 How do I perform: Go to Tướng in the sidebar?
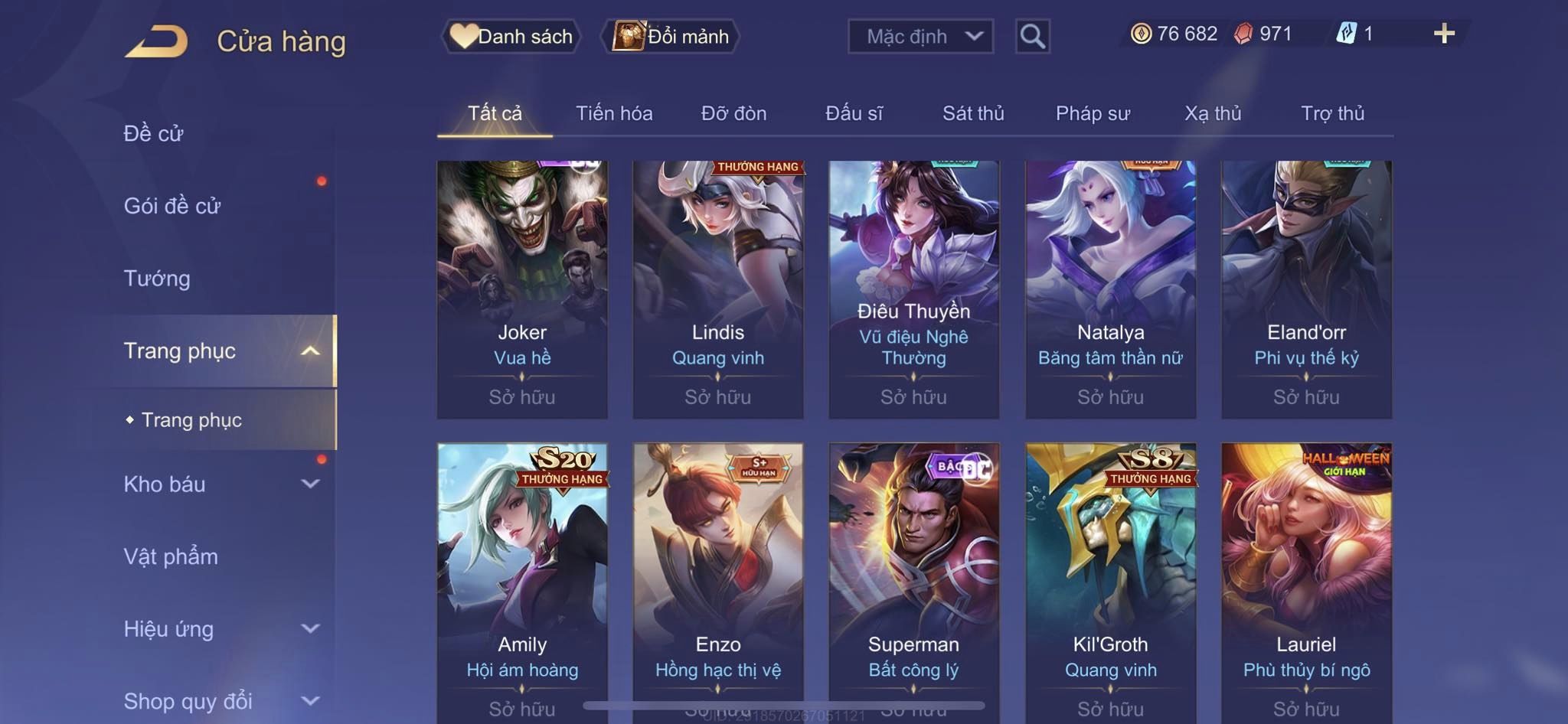pos(157,279)
